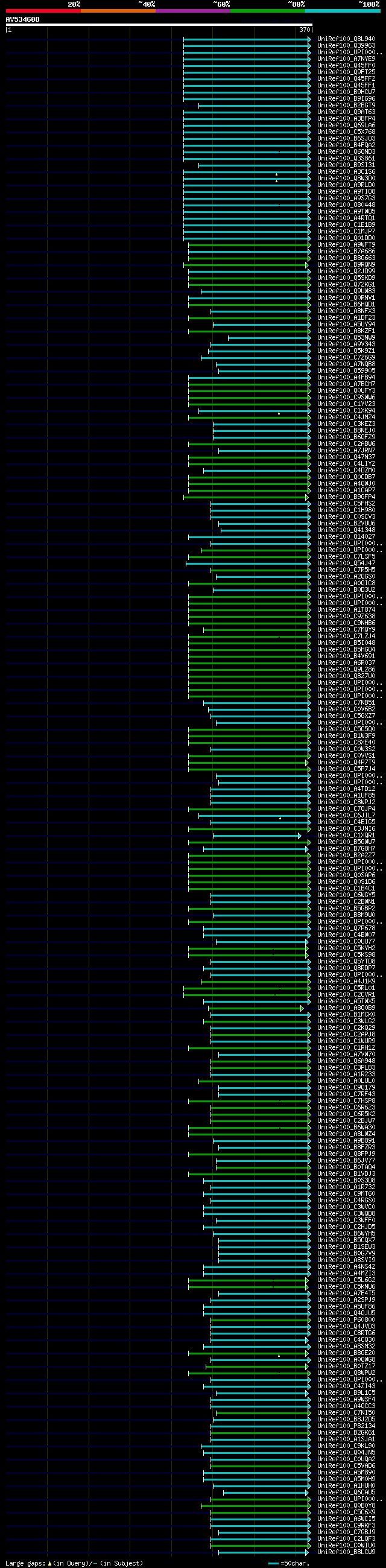Image resolution: width=386 pixels, height=1568 pixels.
Task: Click the orange ~40% identity legend segment
Action: 118,11
